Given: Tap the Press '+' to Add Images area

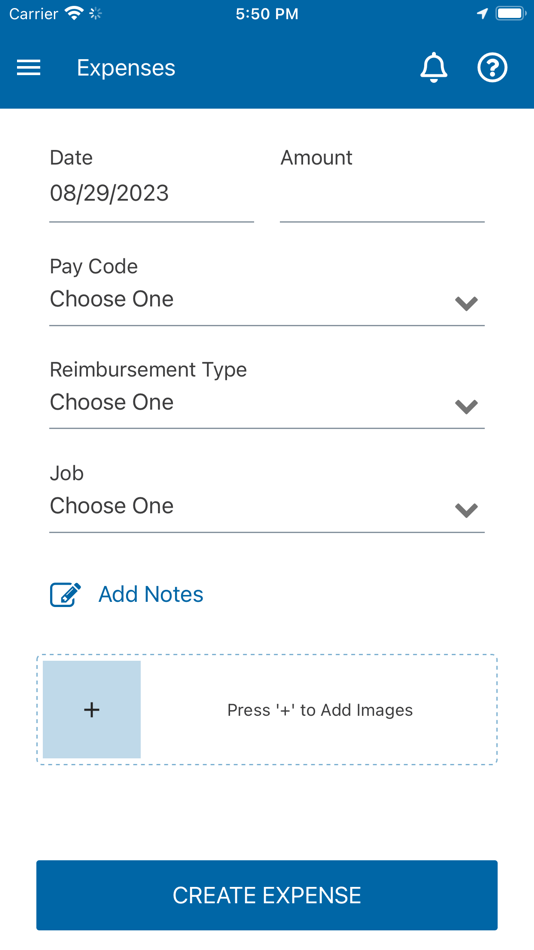Looking at the screenshot, I should click(319, 710).
